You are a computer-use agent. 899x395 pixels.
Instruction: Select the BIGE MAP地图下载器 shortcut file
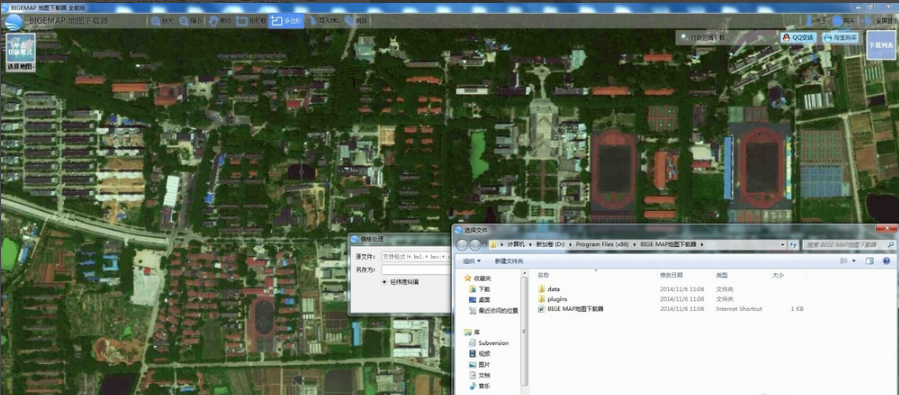570,308
